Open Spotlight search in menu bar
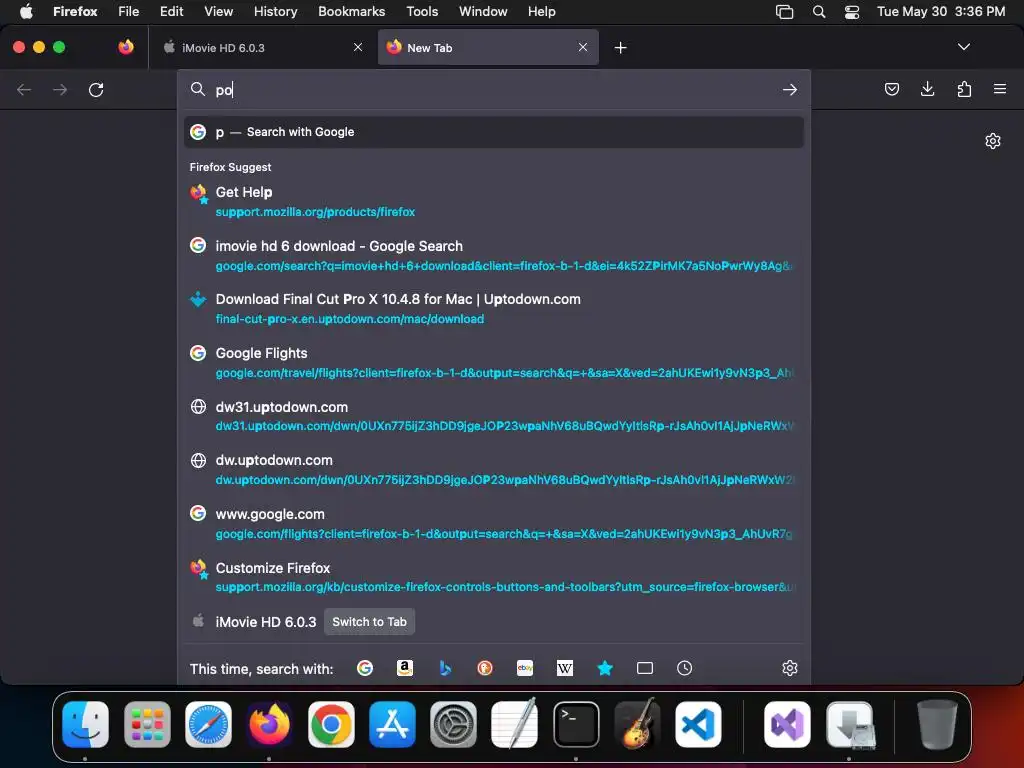This screenshot has width=1024, height=768. click(x=819, y=12)
